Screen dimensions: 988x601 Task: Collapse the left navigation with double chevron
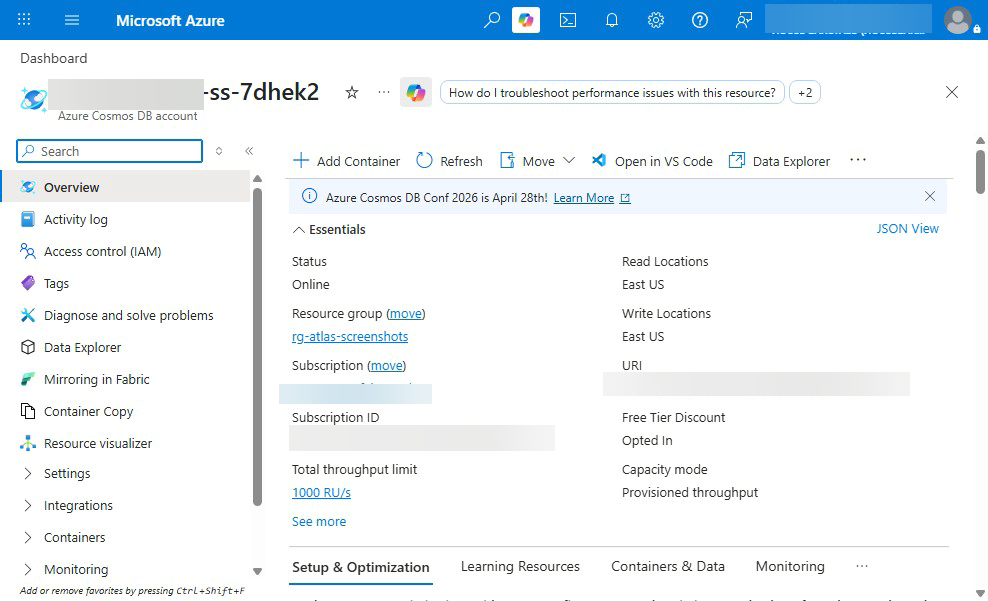[x=249, y=151]
